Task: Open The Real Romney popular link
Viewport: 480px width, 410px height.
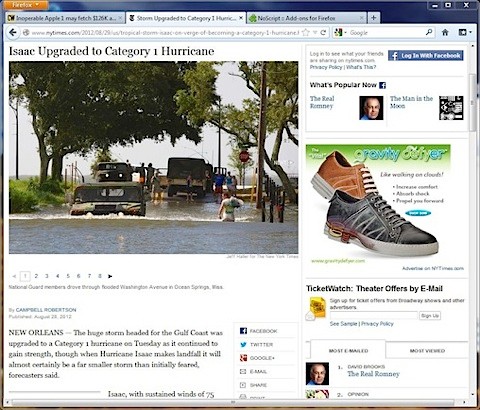Action: (322, 102)
